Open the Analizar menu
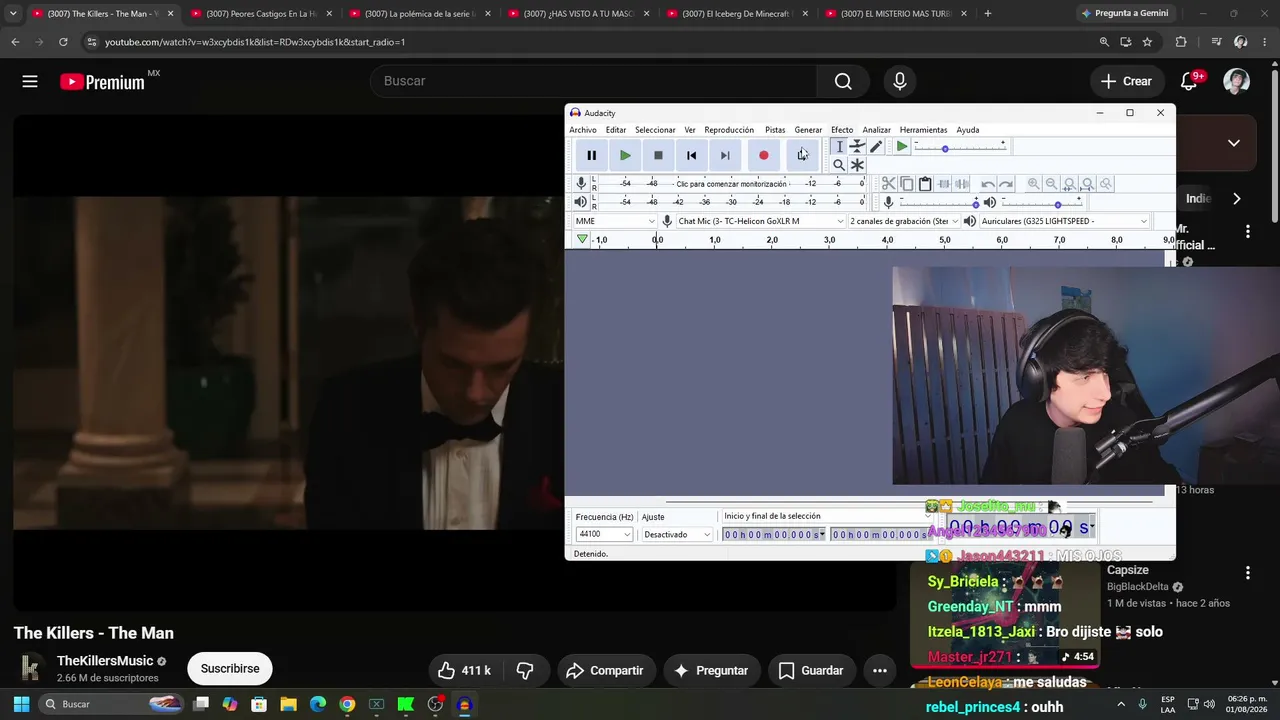This screenshot has height=720, width=1280. pos(876,130)
